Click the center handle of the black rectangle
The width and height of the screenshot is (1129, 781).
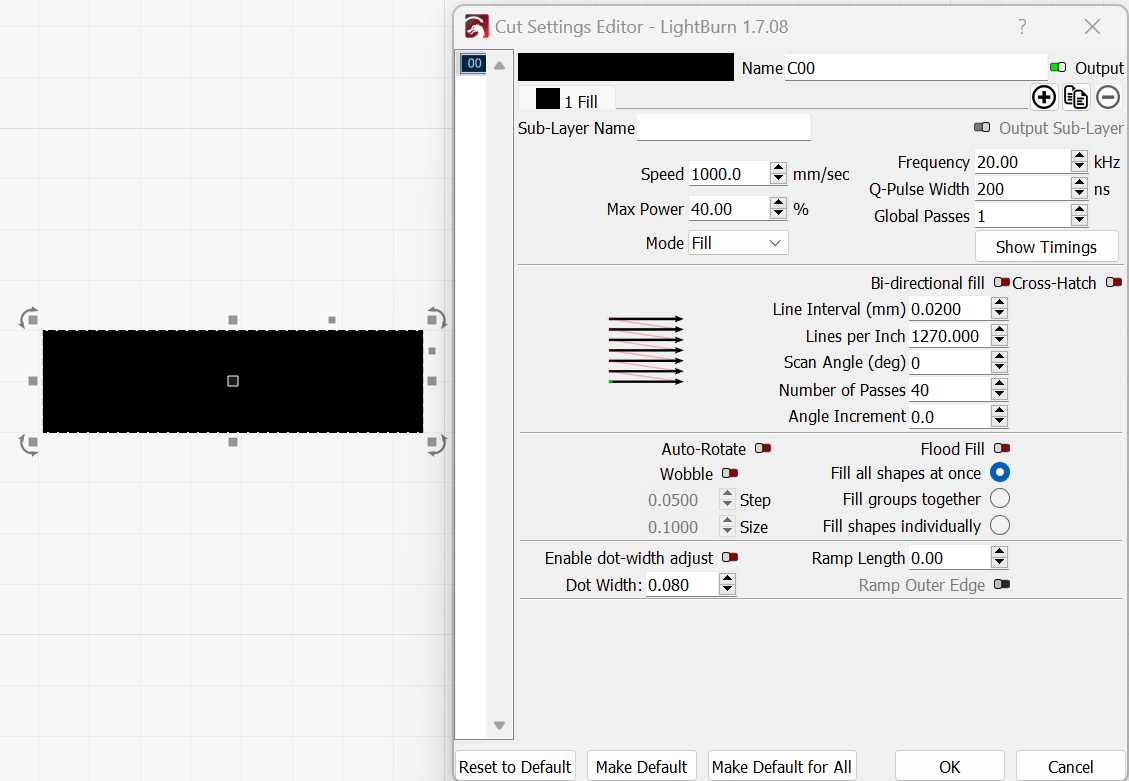(x=233, y=381)
